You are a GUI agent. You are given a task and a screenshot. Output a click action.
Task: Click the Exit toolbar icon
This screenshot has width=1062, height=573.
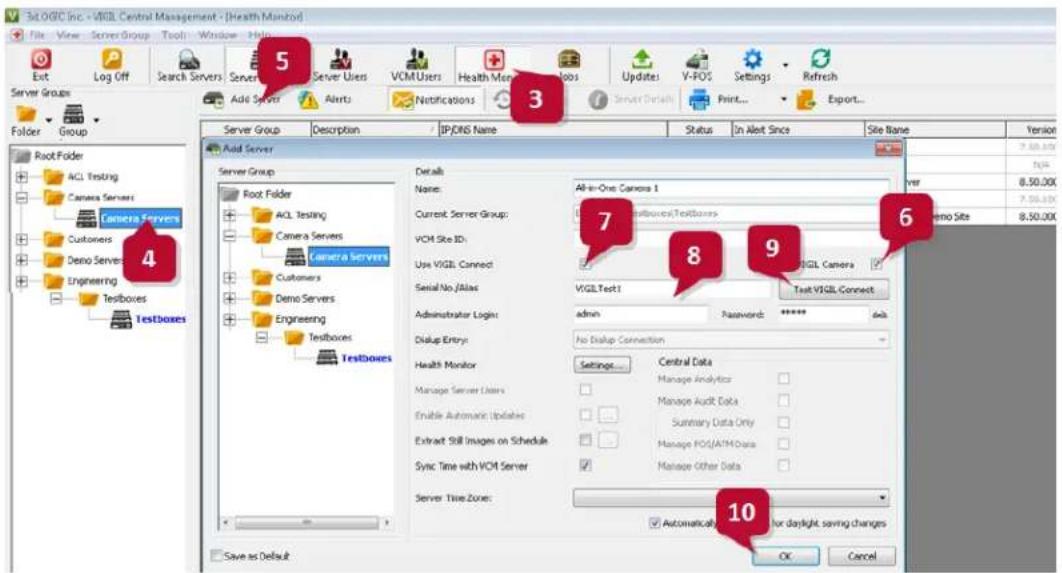click(41, 66)
